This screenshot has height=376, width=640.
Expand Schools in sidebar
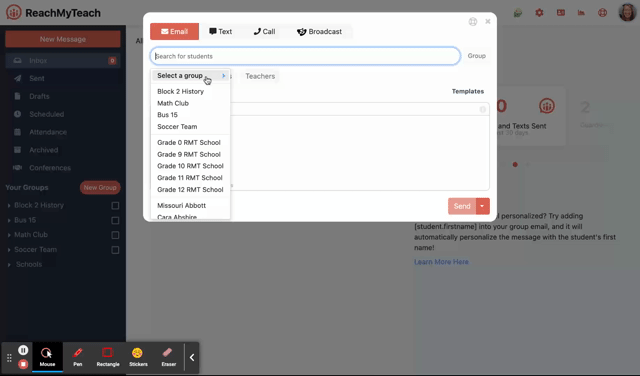coord(9,265)
